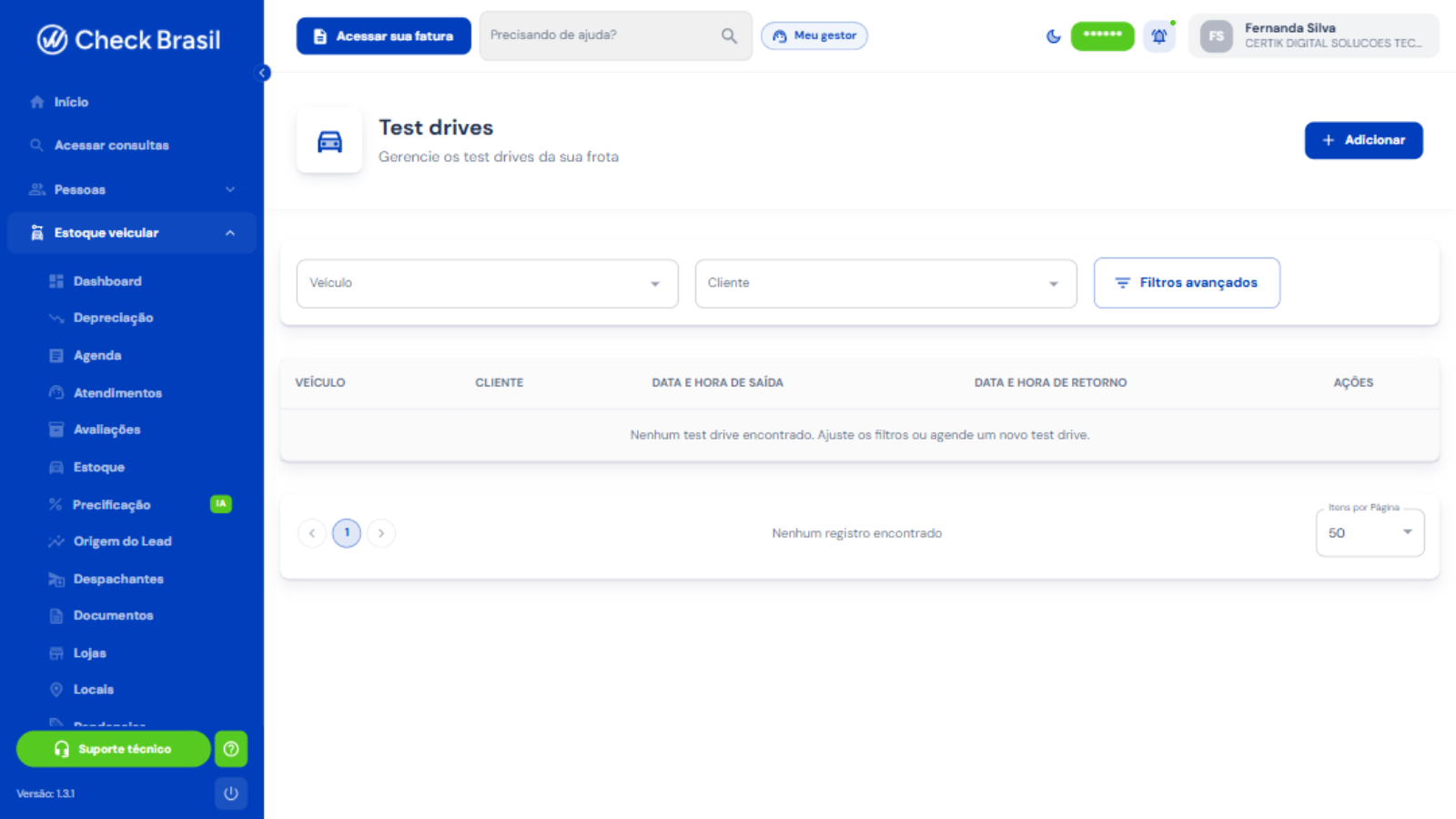Click Adicionar to add a test drive
Image resolution: width=1456 pixels, height=819 pixels.
(x=1363, y=140)
